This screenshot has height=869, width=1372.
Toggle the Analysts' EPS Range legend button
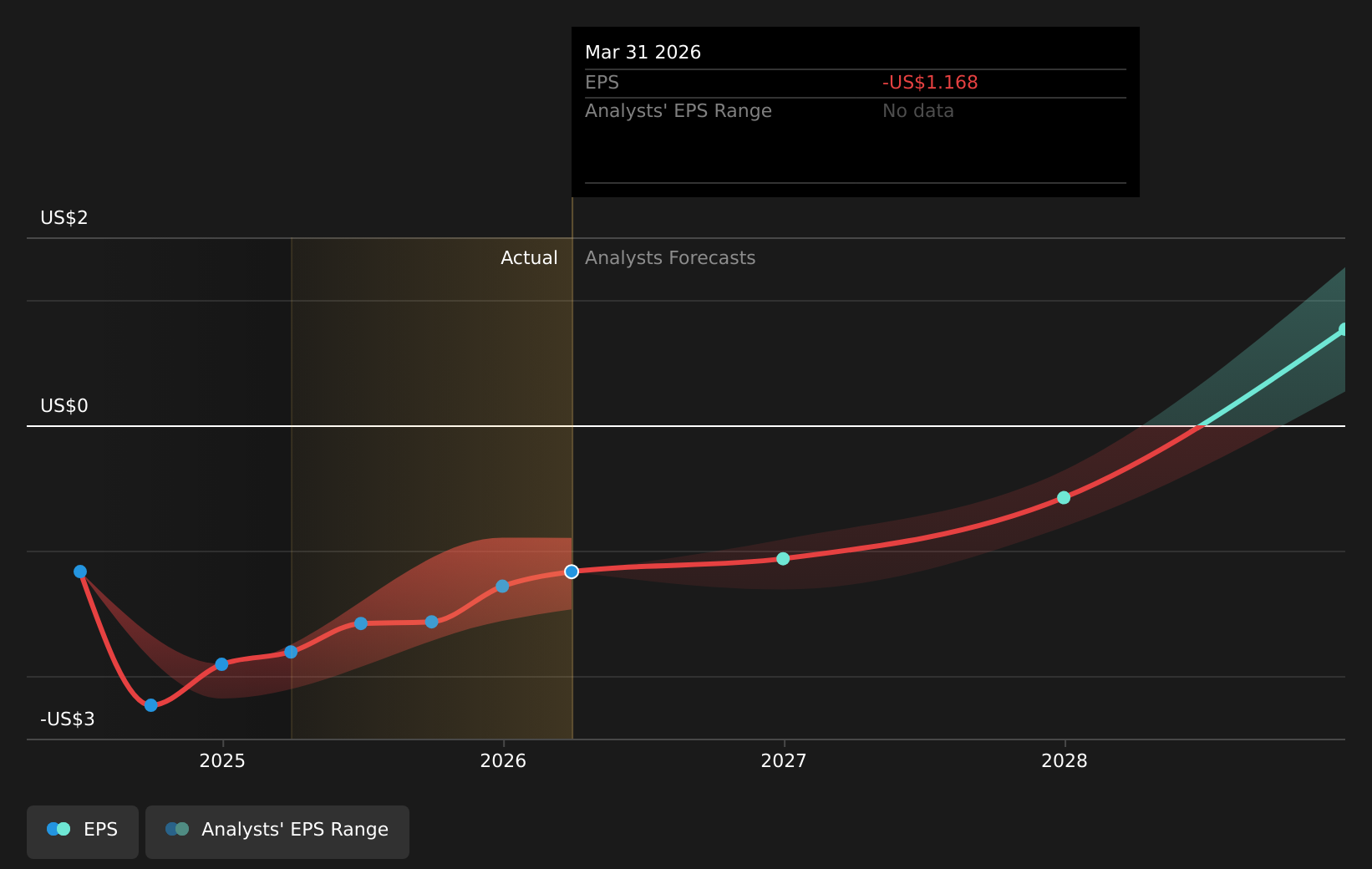coord(277,831)
